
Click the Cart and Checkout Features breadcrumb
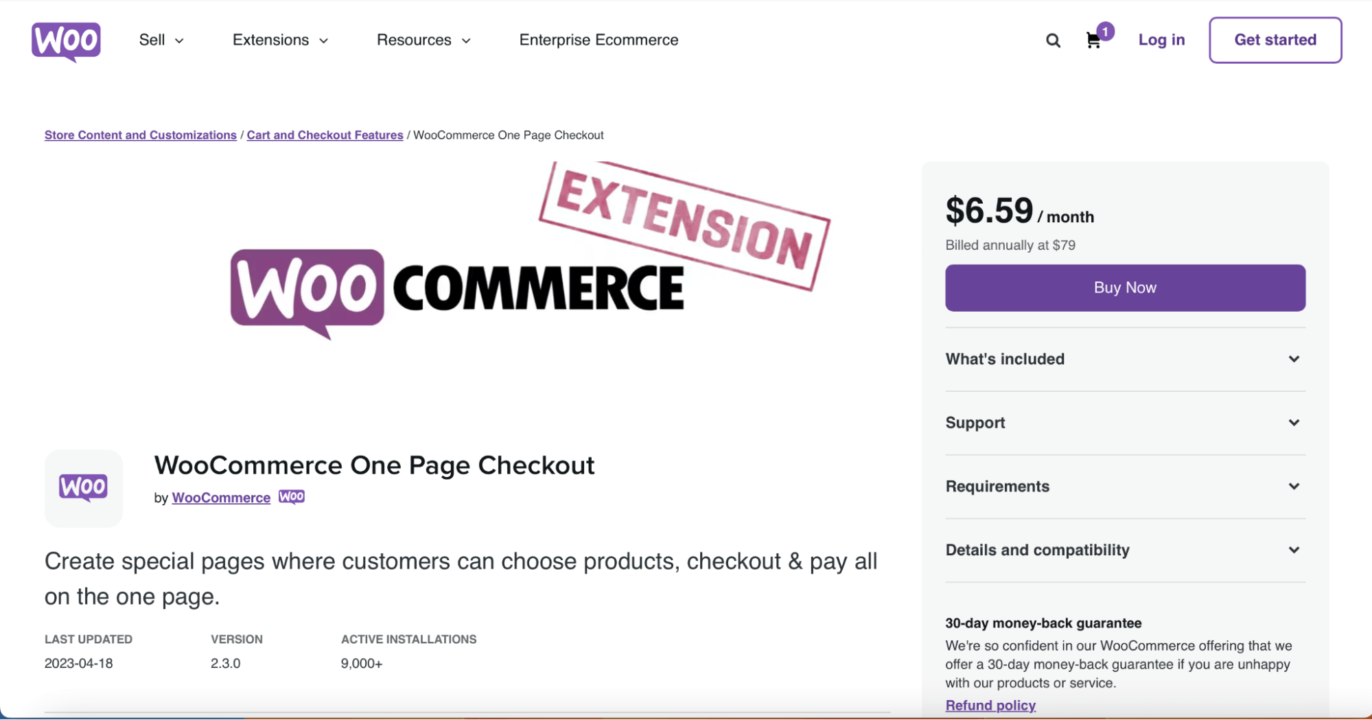pyautogui.click(x=325, y=135)
